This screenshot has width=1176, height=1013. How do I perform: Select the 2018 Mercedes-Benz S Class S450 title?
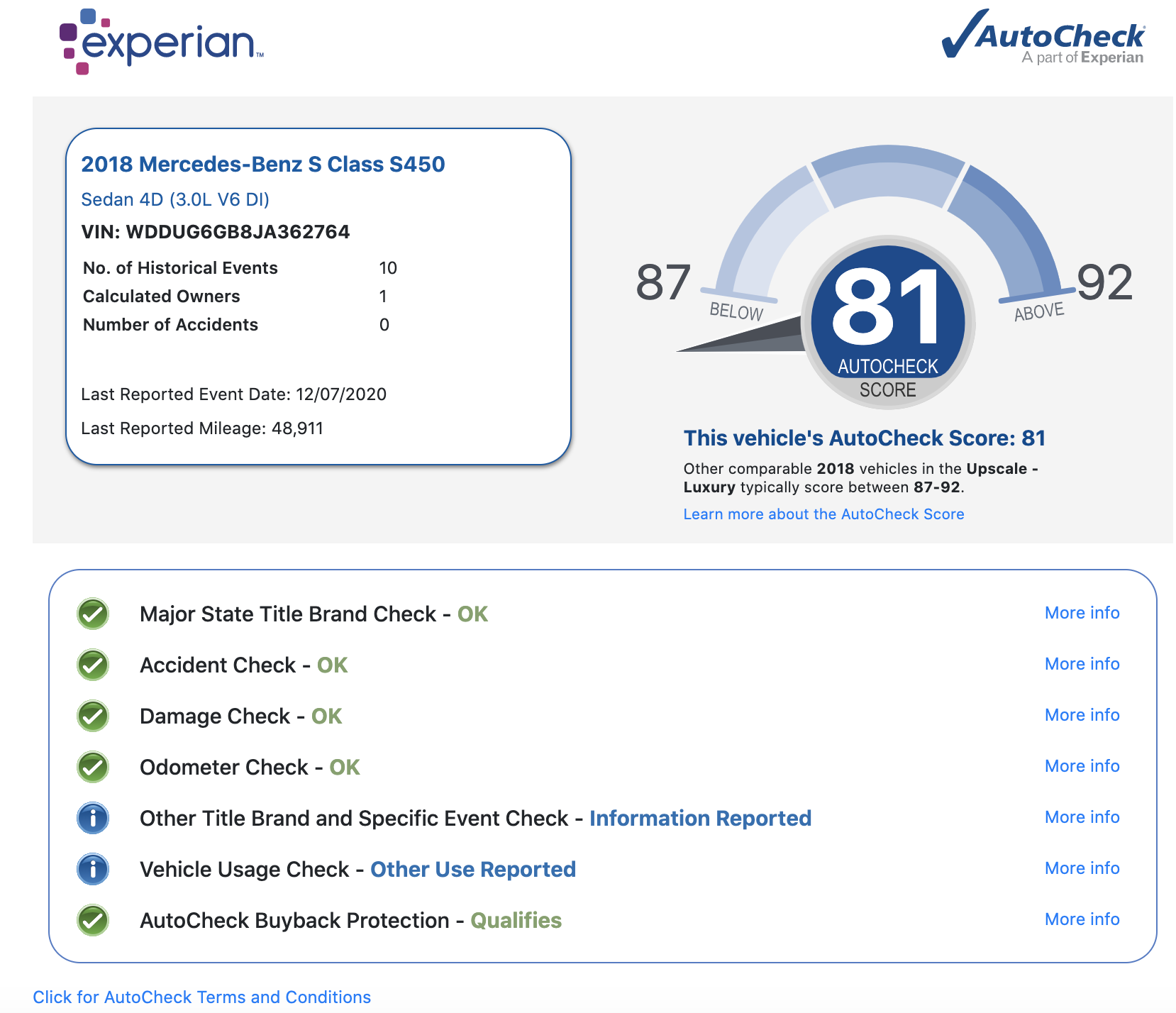click(263, 165)
